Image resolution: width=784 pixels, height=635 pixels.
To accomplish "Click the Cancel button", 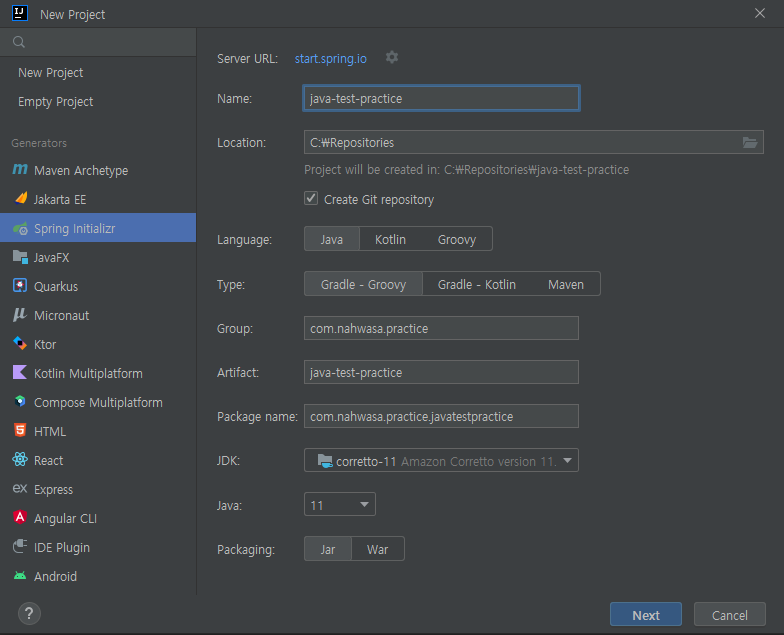I will click(730, 614).
